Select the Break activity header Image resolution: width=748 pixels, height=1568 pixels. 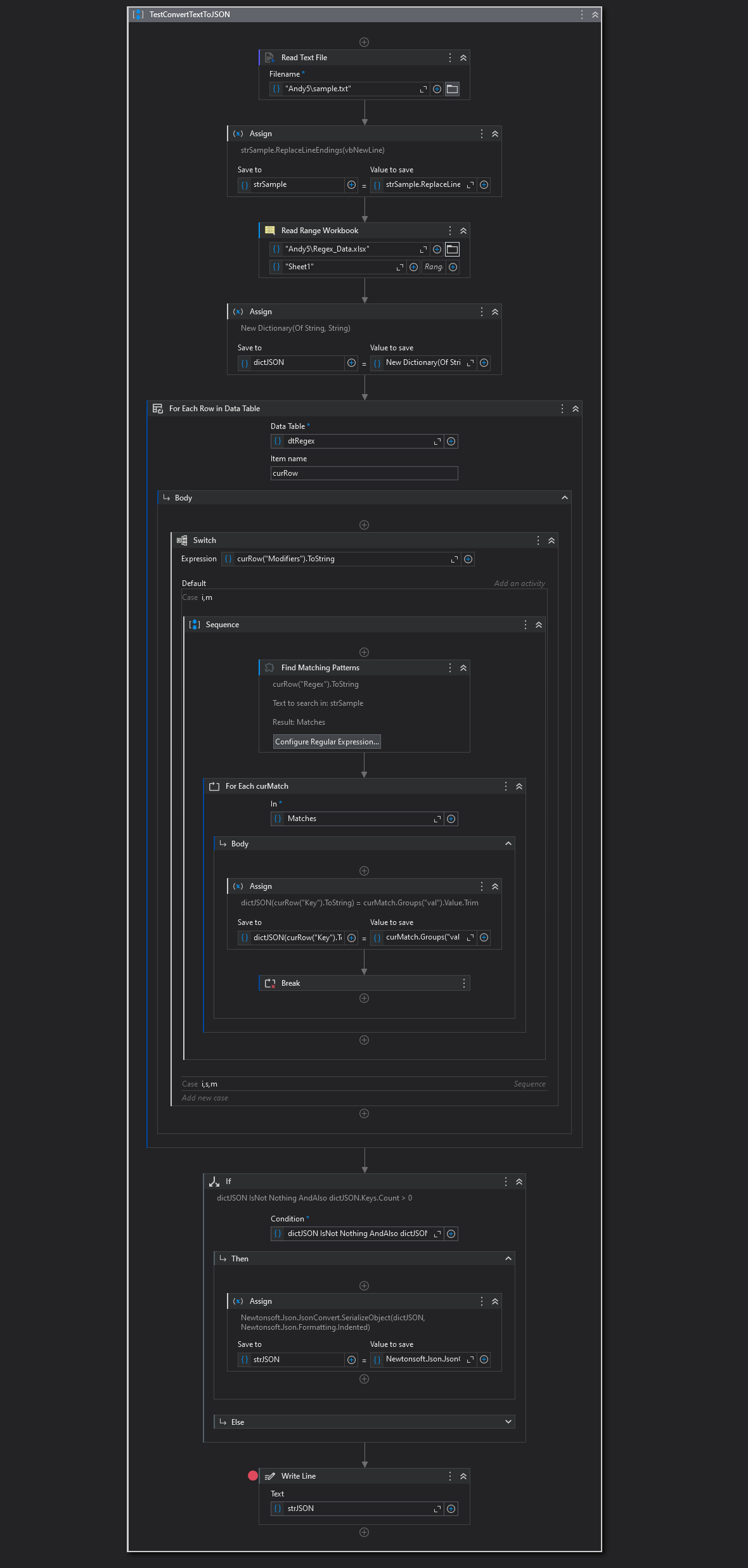(364, 983)
